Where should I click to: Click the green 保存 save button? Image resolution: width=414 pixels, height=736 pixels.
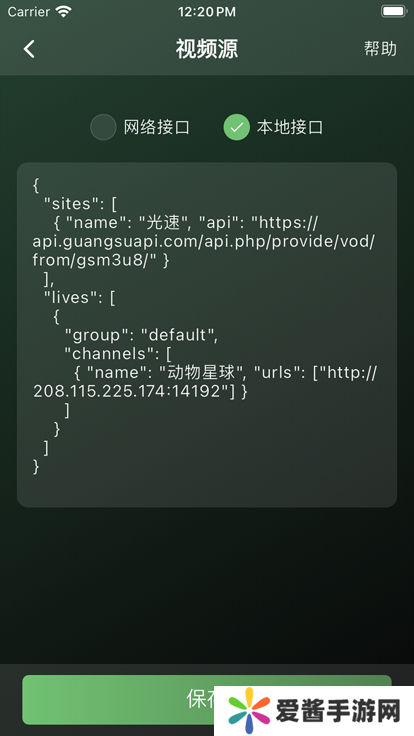(x=207, y=700)
